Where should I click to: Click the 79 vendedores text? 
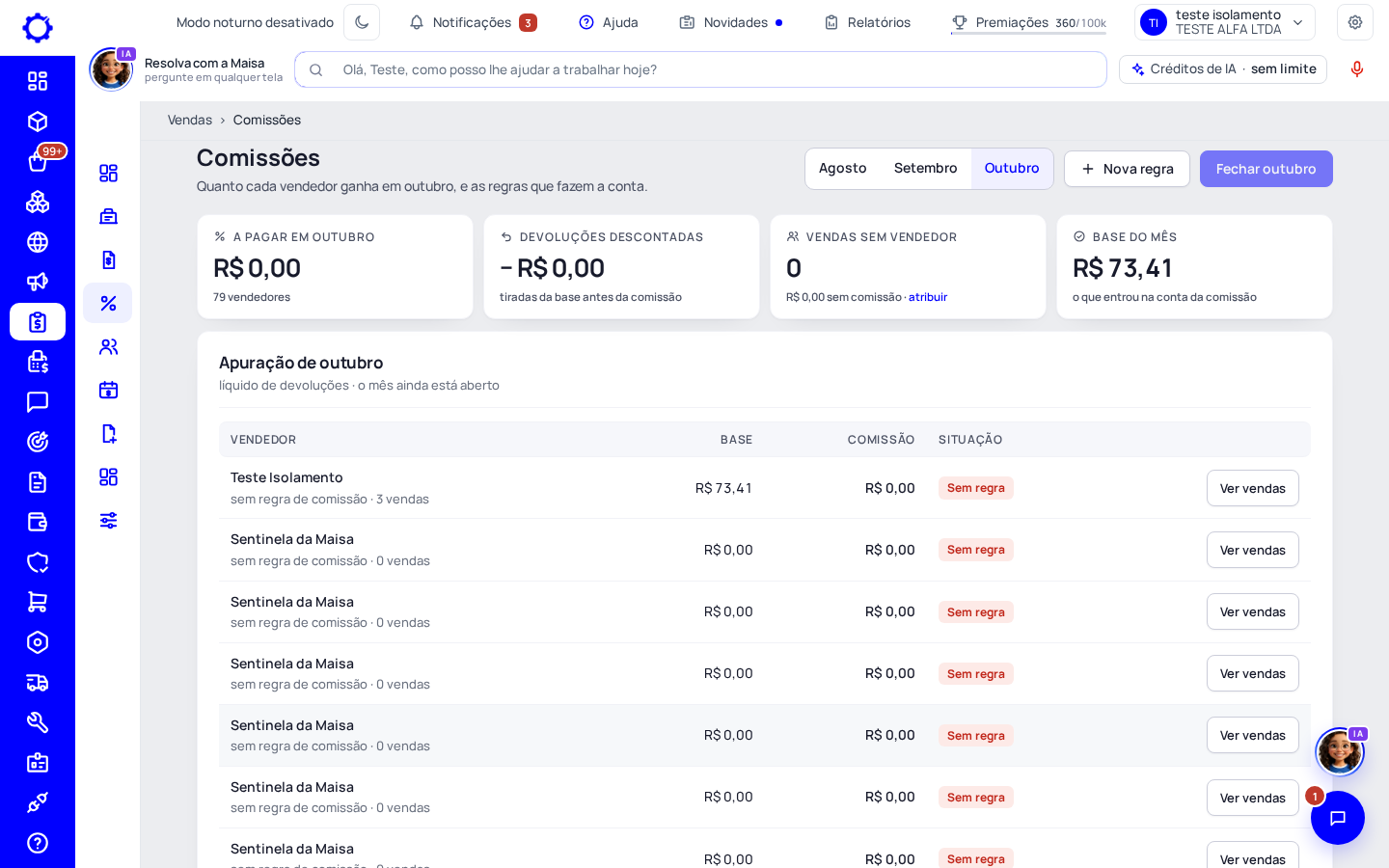(252, 297)
